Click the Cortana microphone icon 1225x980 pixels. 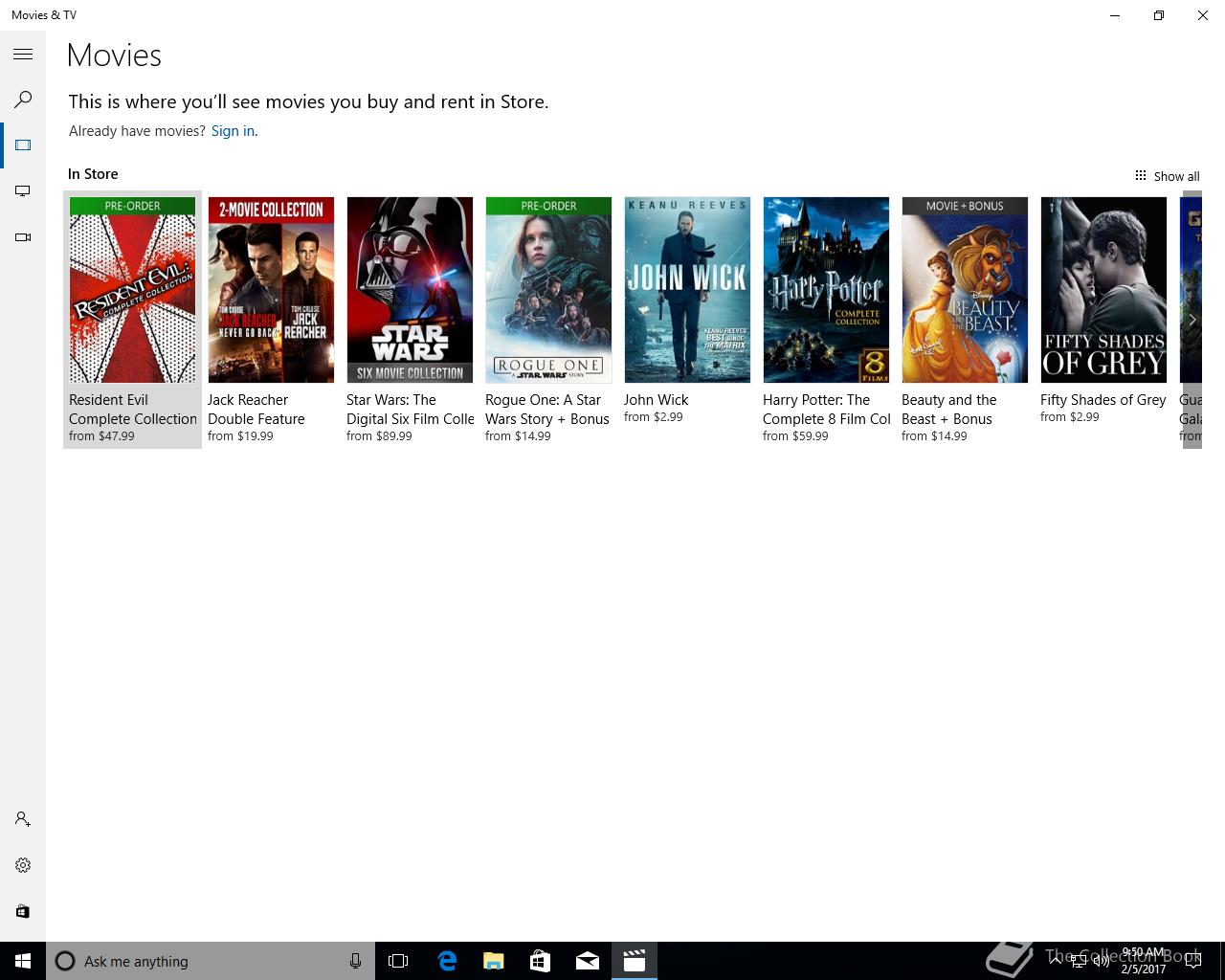[x=355, y=961]
